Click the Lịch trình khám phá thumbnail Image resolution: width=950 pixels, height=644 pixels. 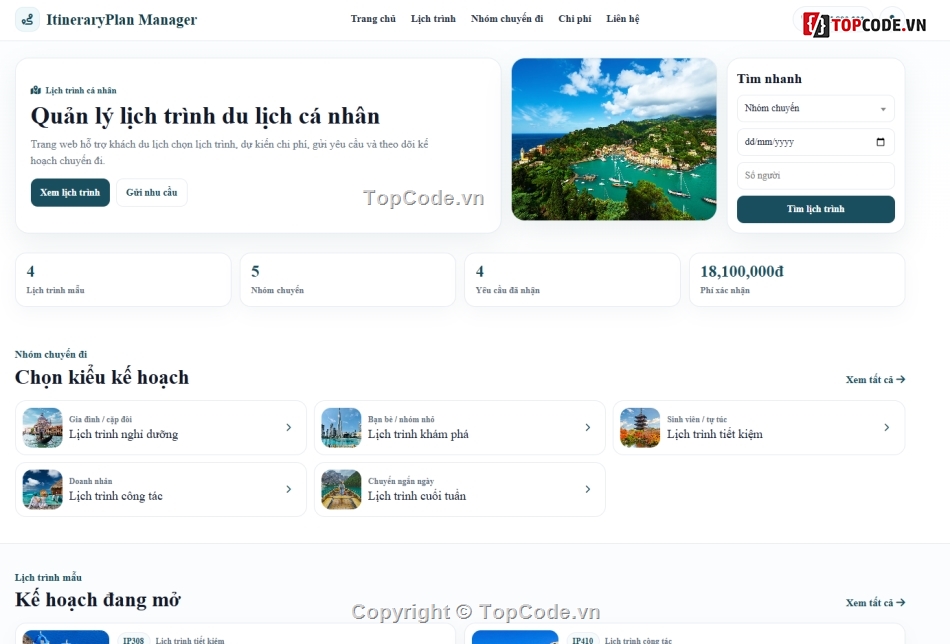pos(341,428)
